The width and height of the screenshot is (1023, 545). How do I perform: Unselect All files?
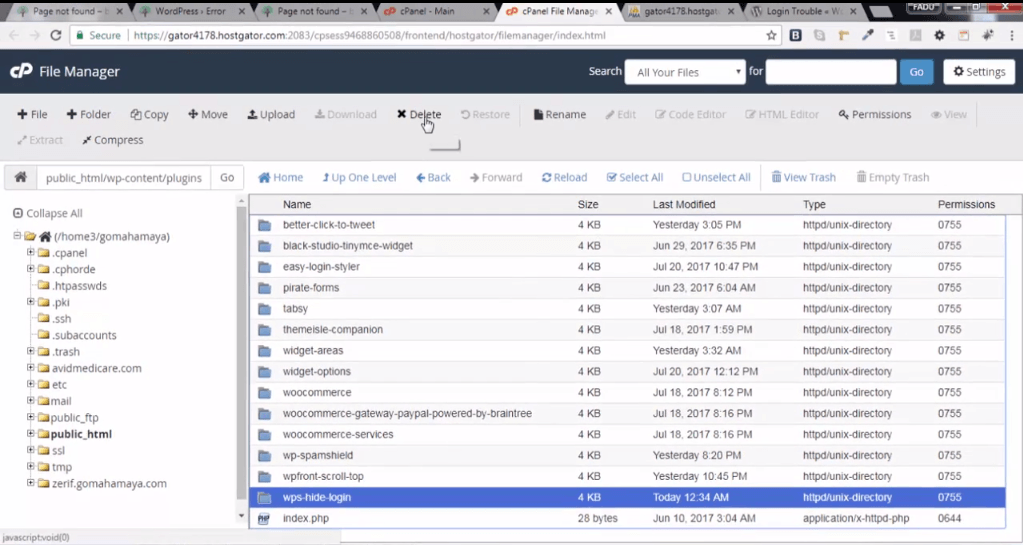[x=716, y=177]
